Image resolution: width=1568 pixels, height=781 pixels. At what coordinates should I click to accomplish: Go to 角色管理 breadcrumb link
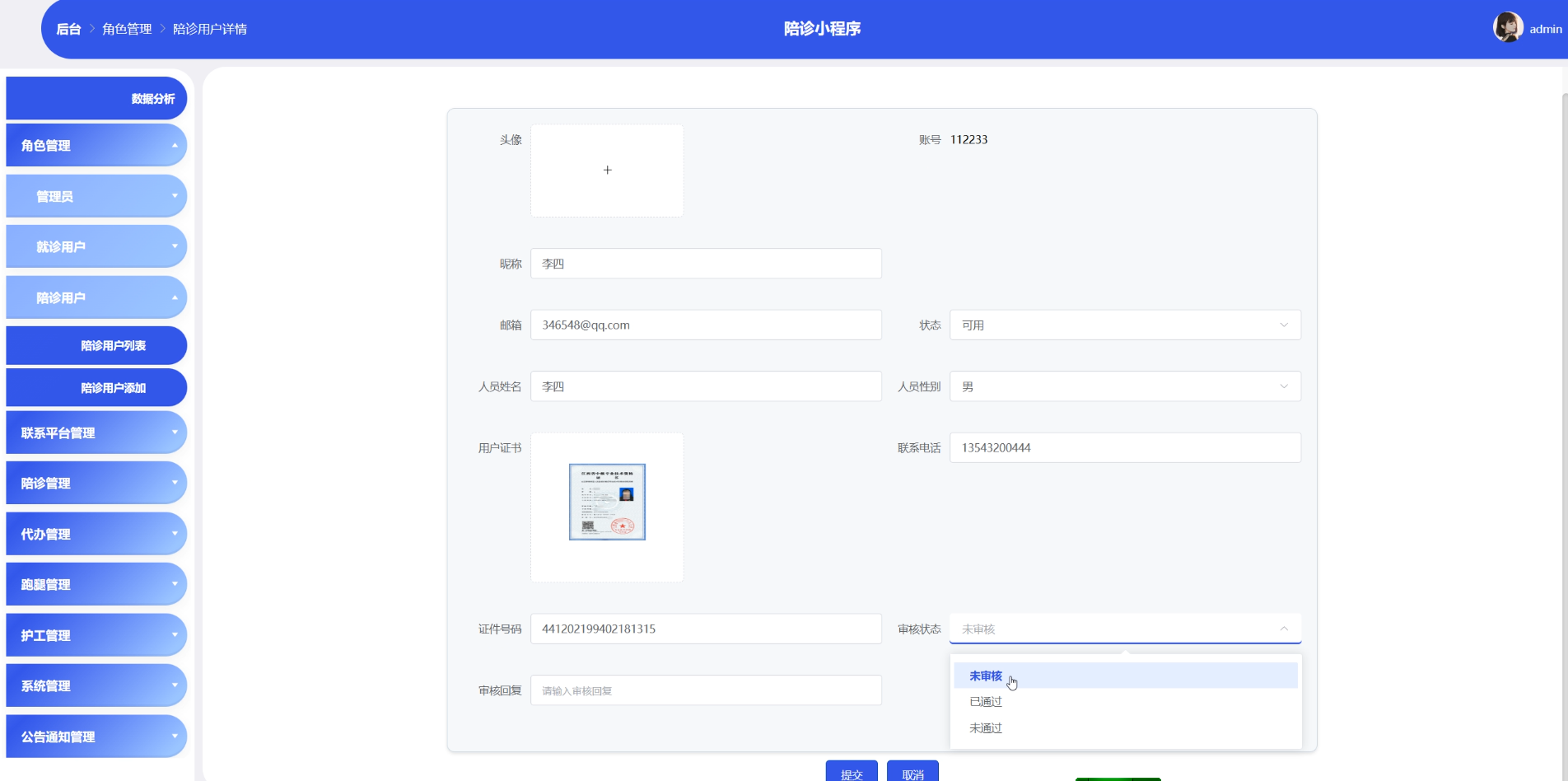pos(127,29)
